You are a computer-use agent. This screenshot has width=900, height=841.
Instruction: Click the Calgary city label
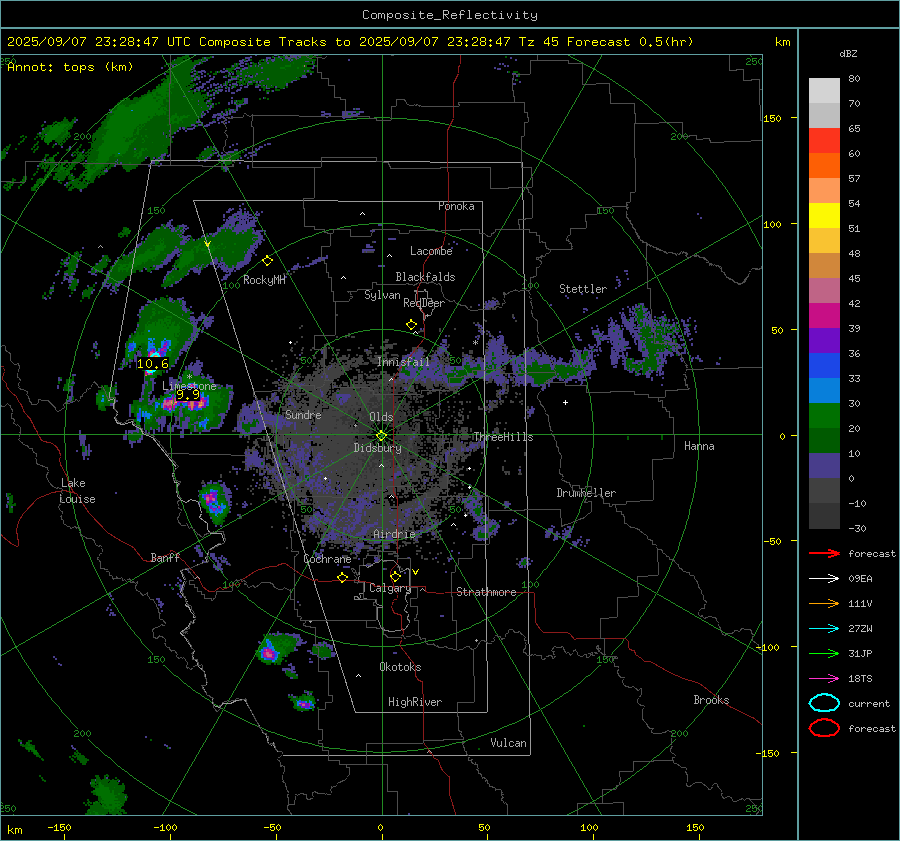(390, 588)
